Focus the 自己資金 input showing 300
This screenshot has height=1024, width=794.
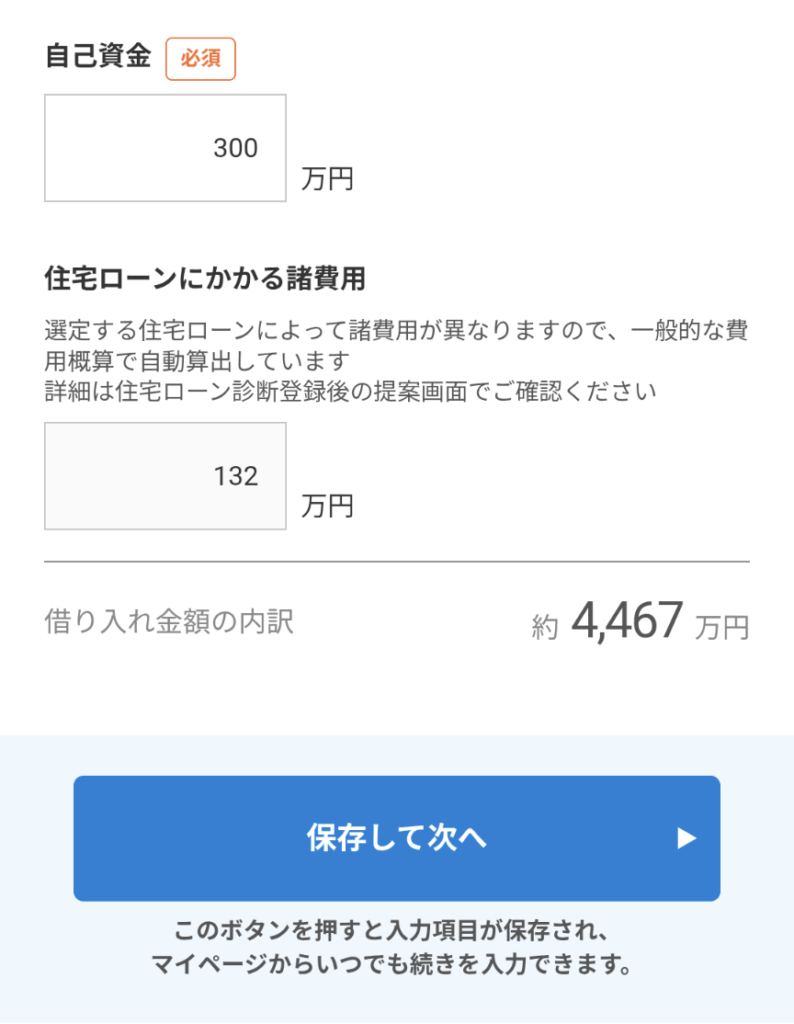[x=165, y=148]
